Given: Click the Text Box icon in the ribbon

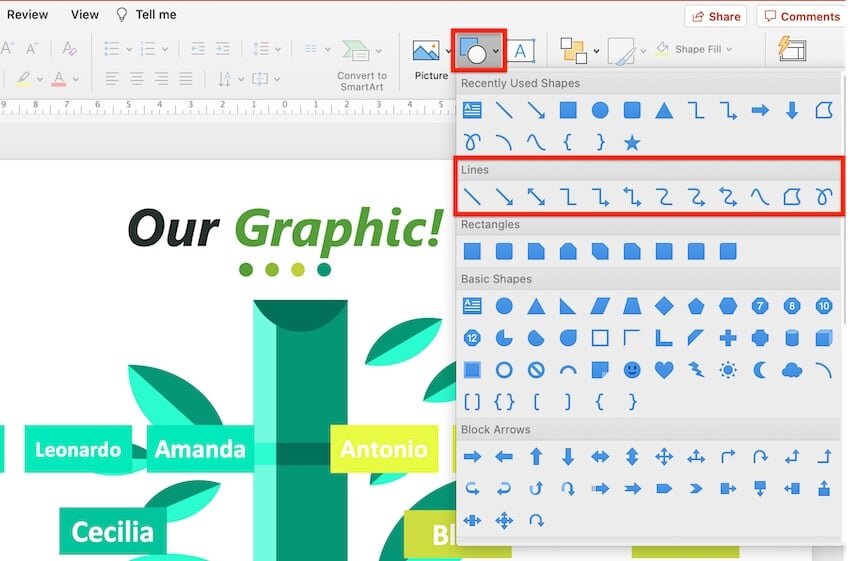Looking at the screenshot, I should [523, 50].
